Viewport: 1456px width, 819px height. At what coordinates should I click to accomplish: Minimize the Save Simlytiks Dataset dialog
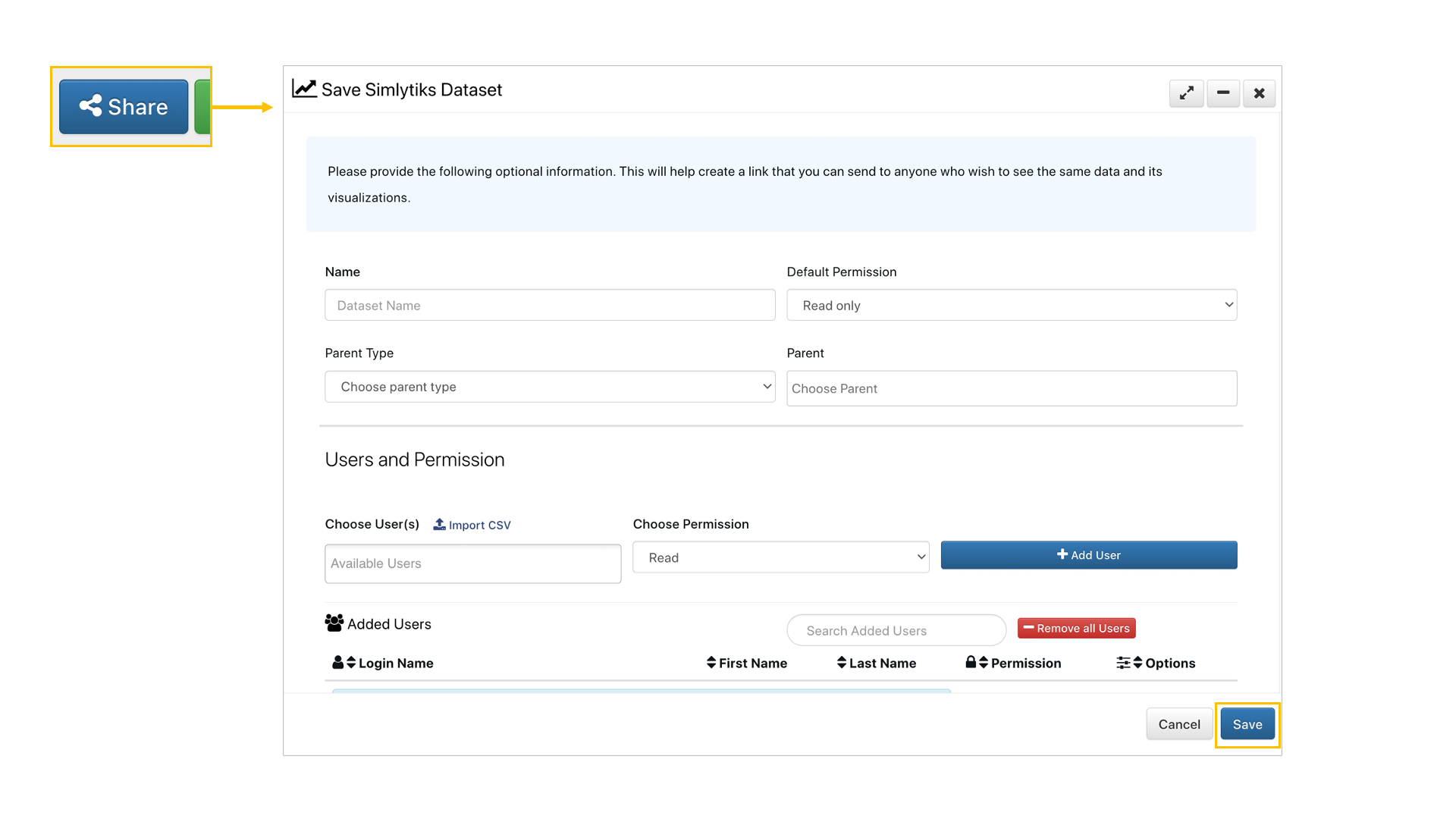click(1223, 93)
